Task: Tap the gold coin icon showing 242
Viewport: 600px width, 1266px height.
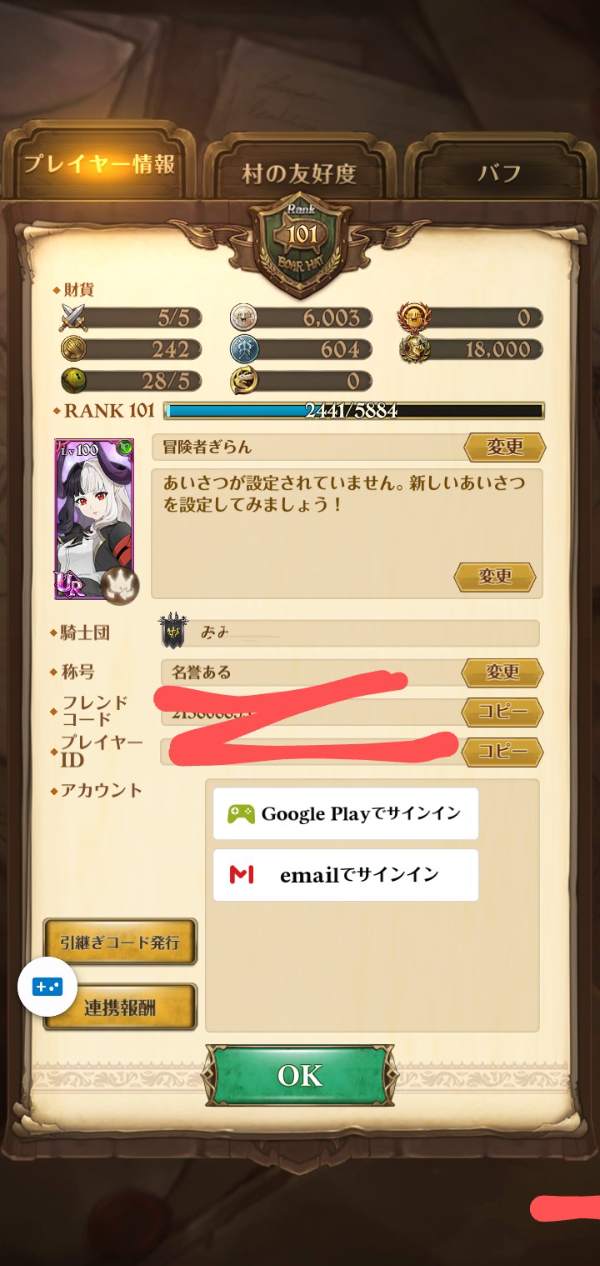Action: 73,350
